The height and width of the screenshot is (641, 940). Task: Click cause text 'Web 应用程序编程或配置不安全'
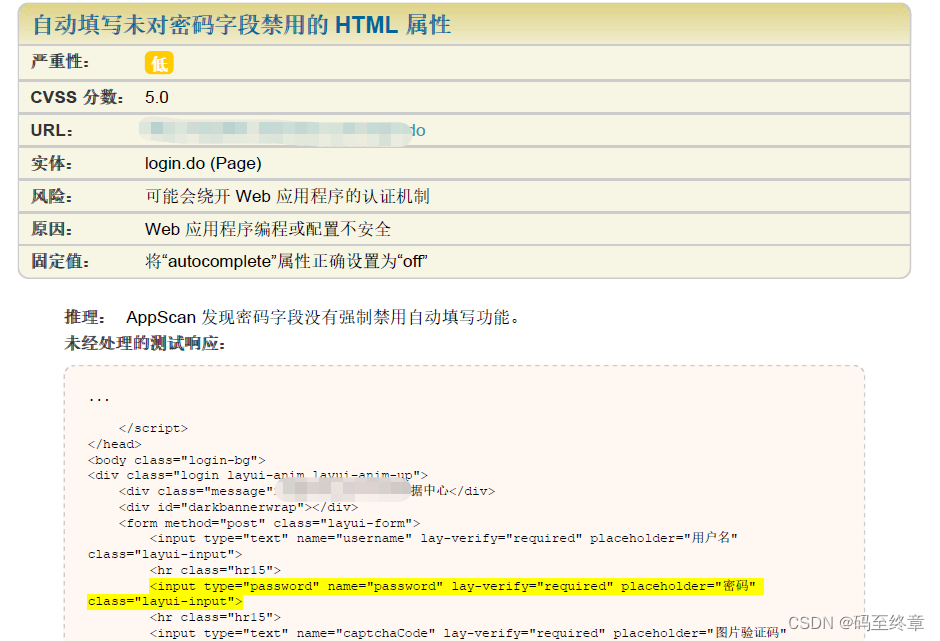coord(268,229)
